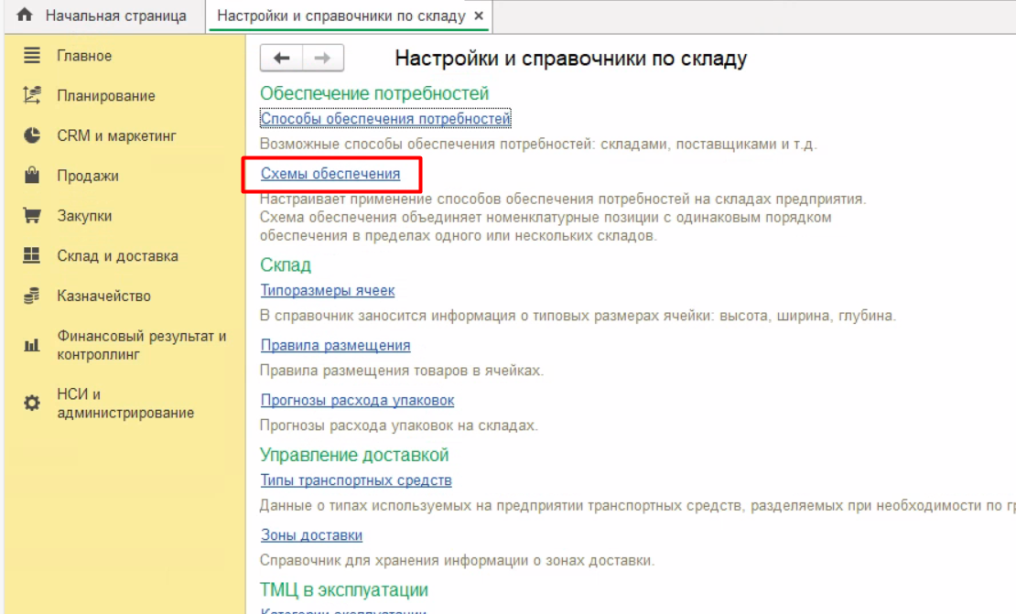The width and height of the screenshot is (1016, 614).
Task: Open the Правила размещения link
Action: pos(335,345)
